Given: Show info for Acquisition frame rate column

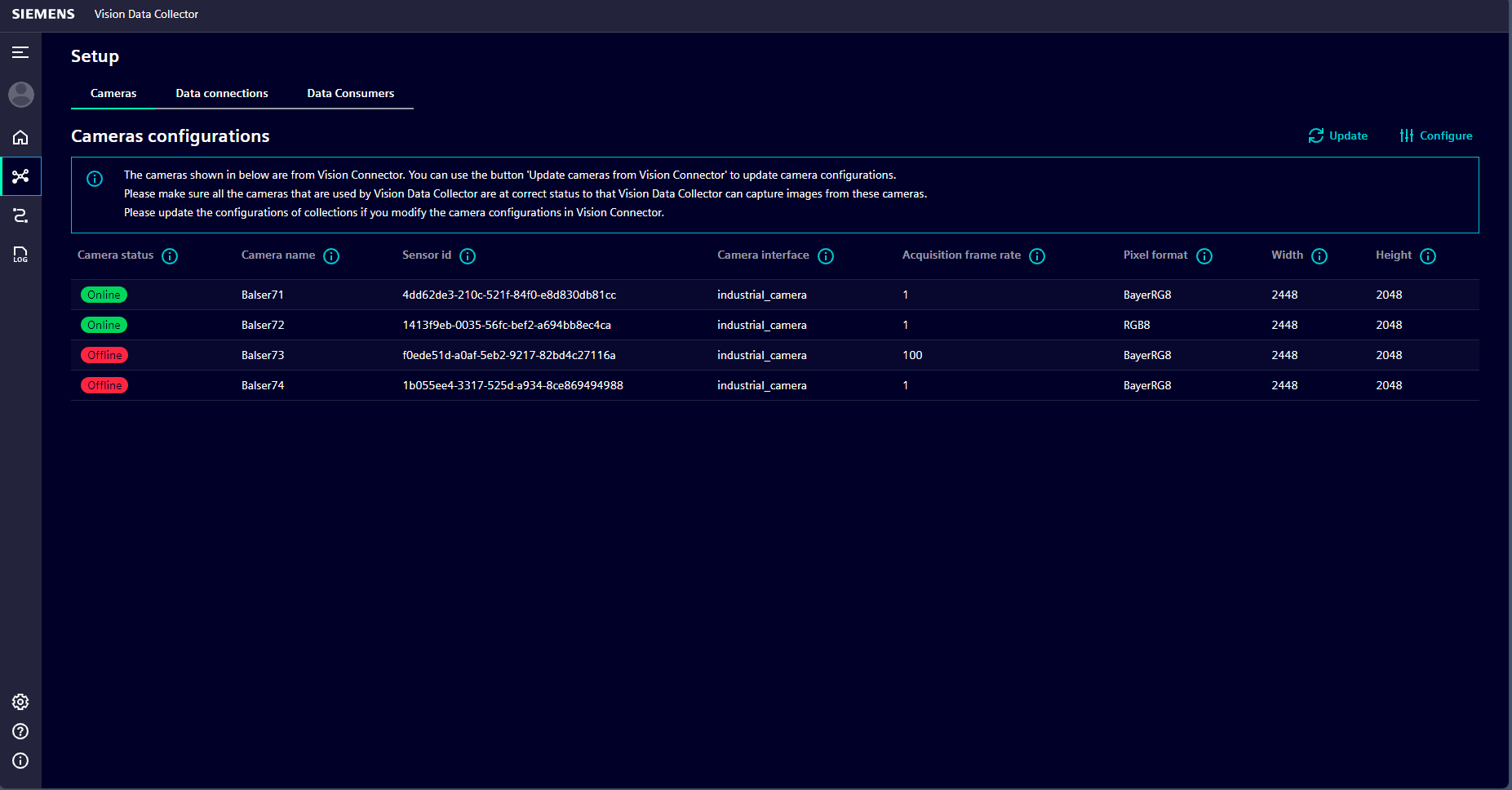Looking at the screenshot, I should pyautogui.click(x=1037, y=256).
